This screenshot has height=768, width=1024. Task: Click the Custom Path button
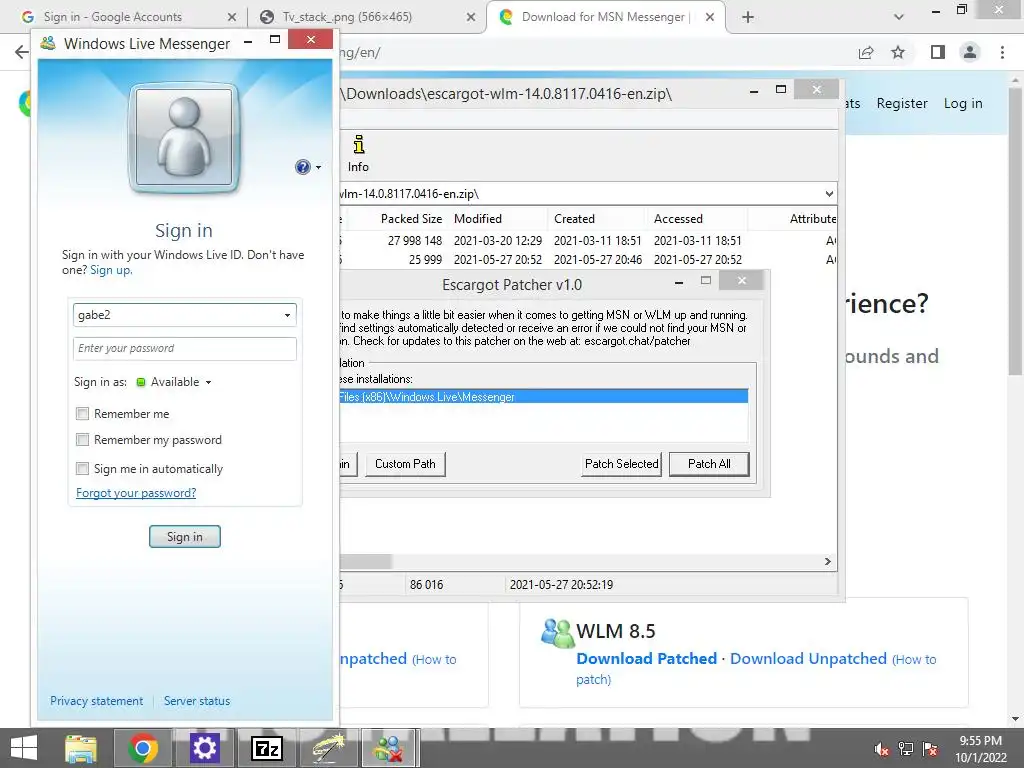pos(405,464)
